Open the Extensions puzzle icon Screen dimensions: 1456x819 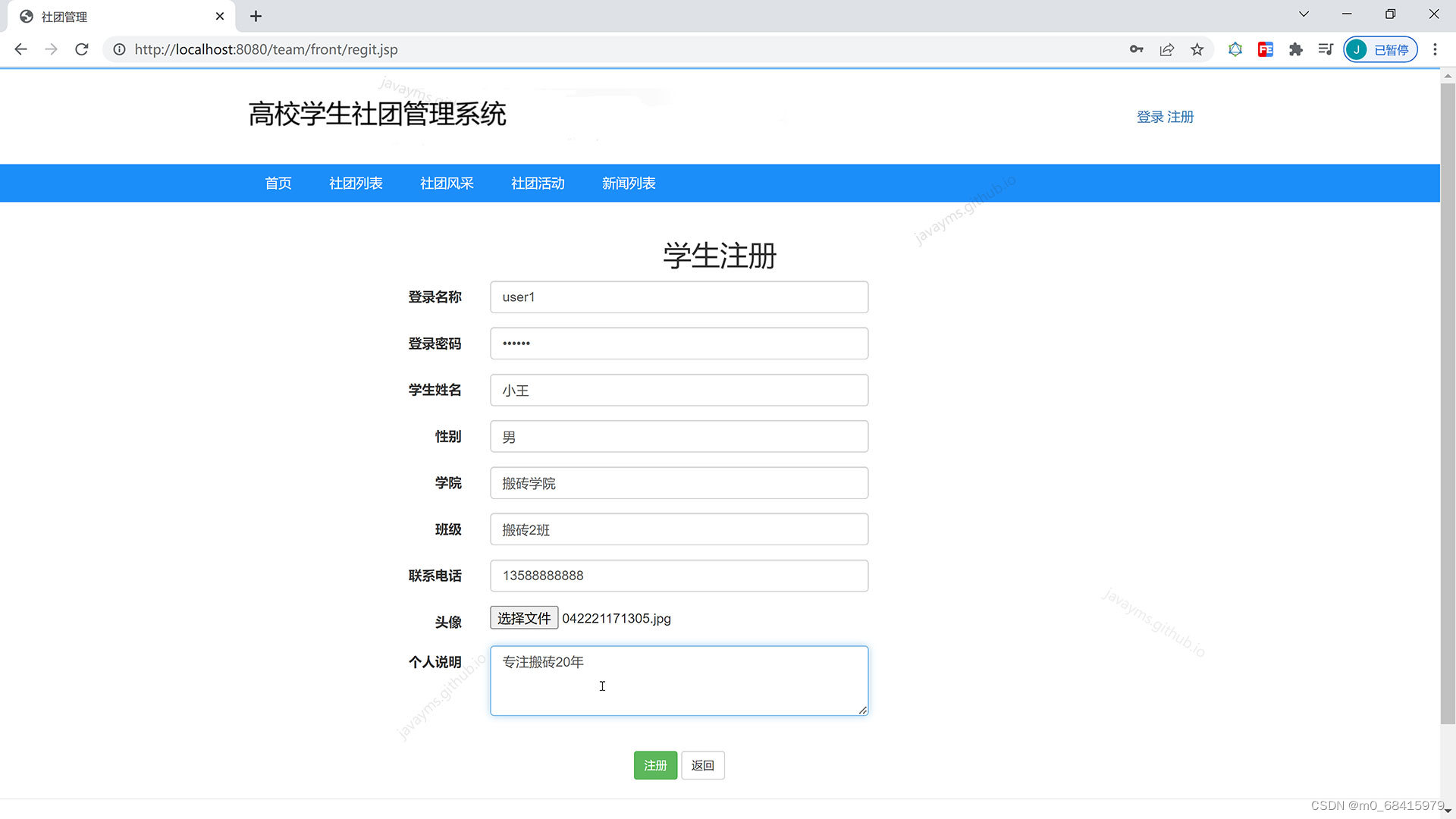1295,49
